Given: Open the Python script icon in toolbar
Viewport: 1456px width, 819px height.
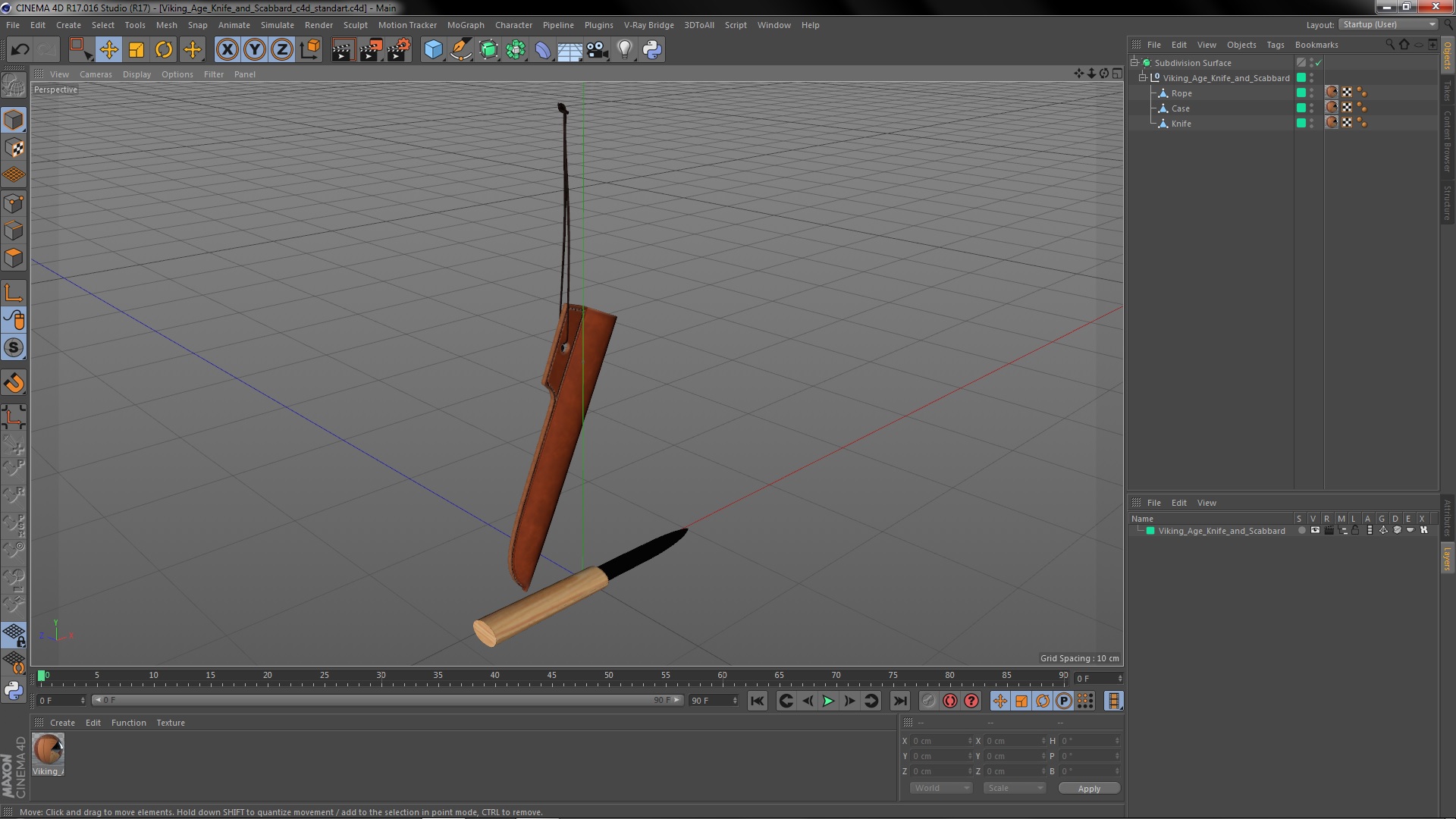Looking at the screenshot, I should tap(652, 50).
